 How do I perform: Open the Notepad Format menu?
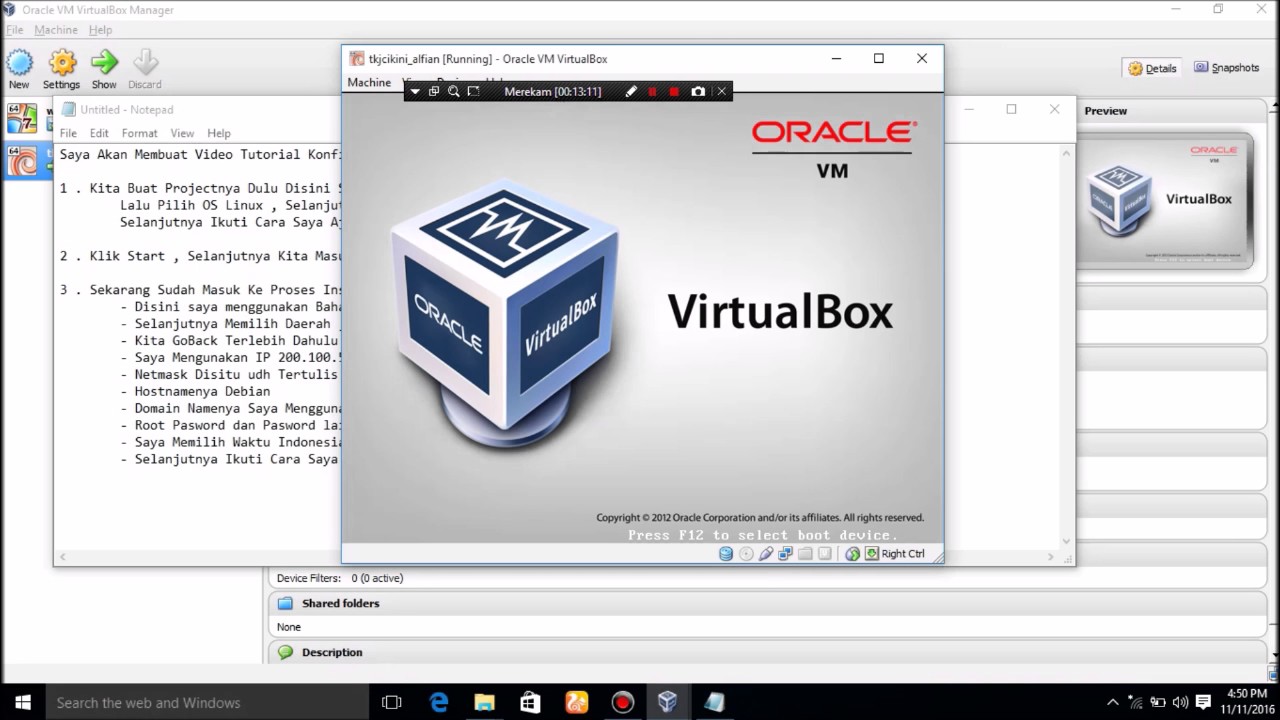tap(139, 133)
